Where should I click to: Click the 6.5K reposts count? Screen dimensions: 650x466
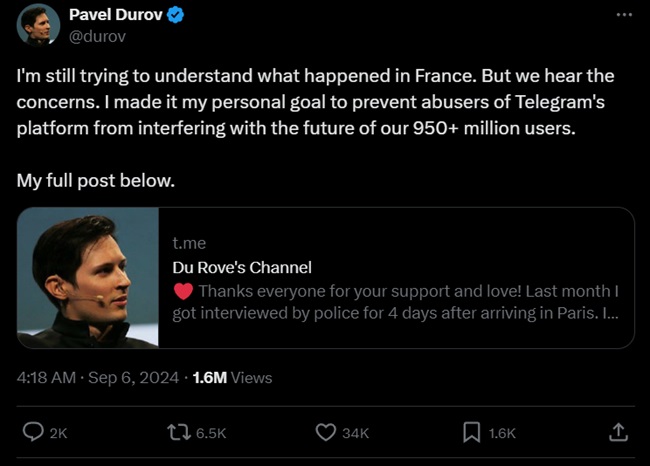pos(211,433)
